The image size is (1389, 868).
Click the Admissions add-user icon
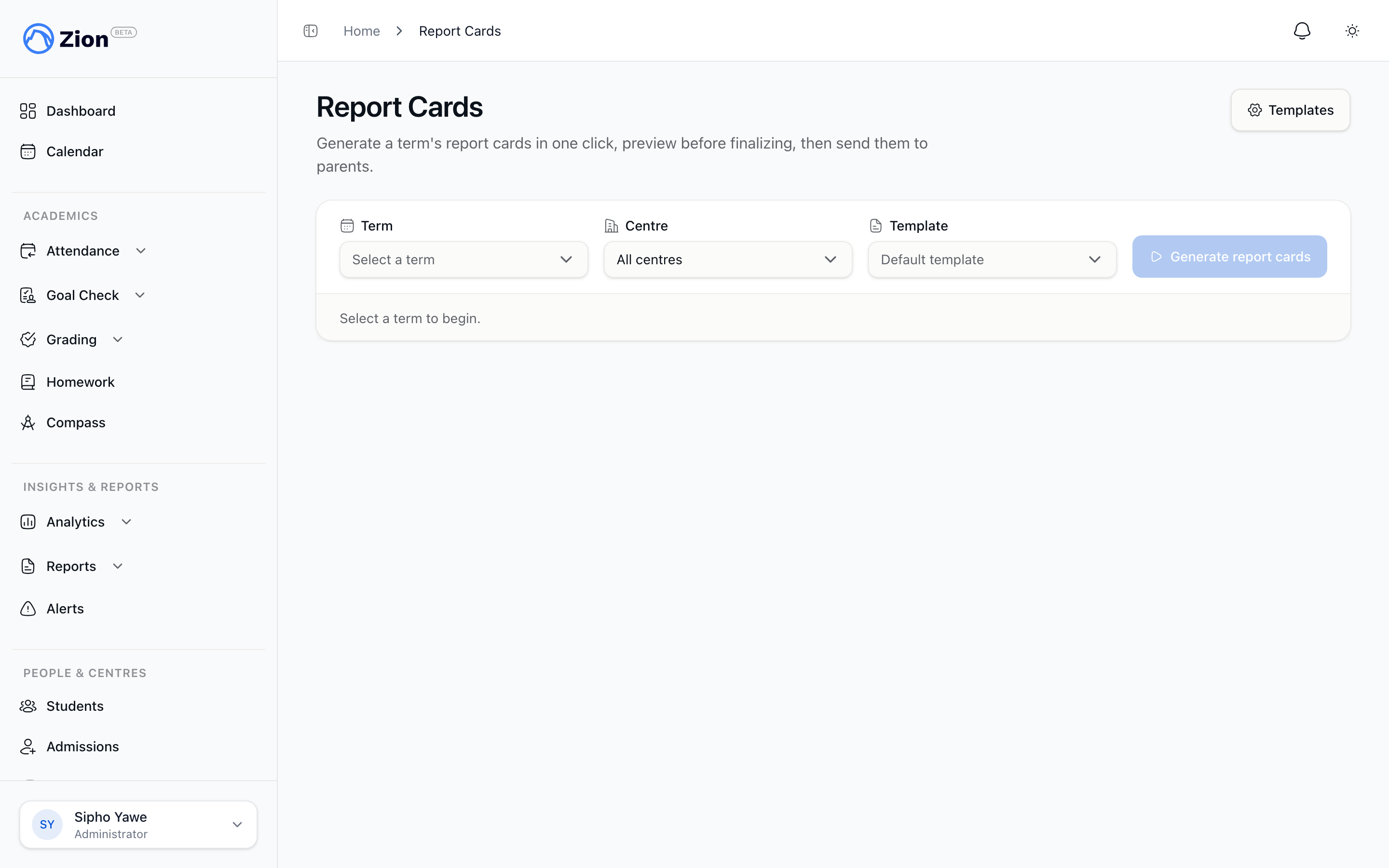pos(28,746)
